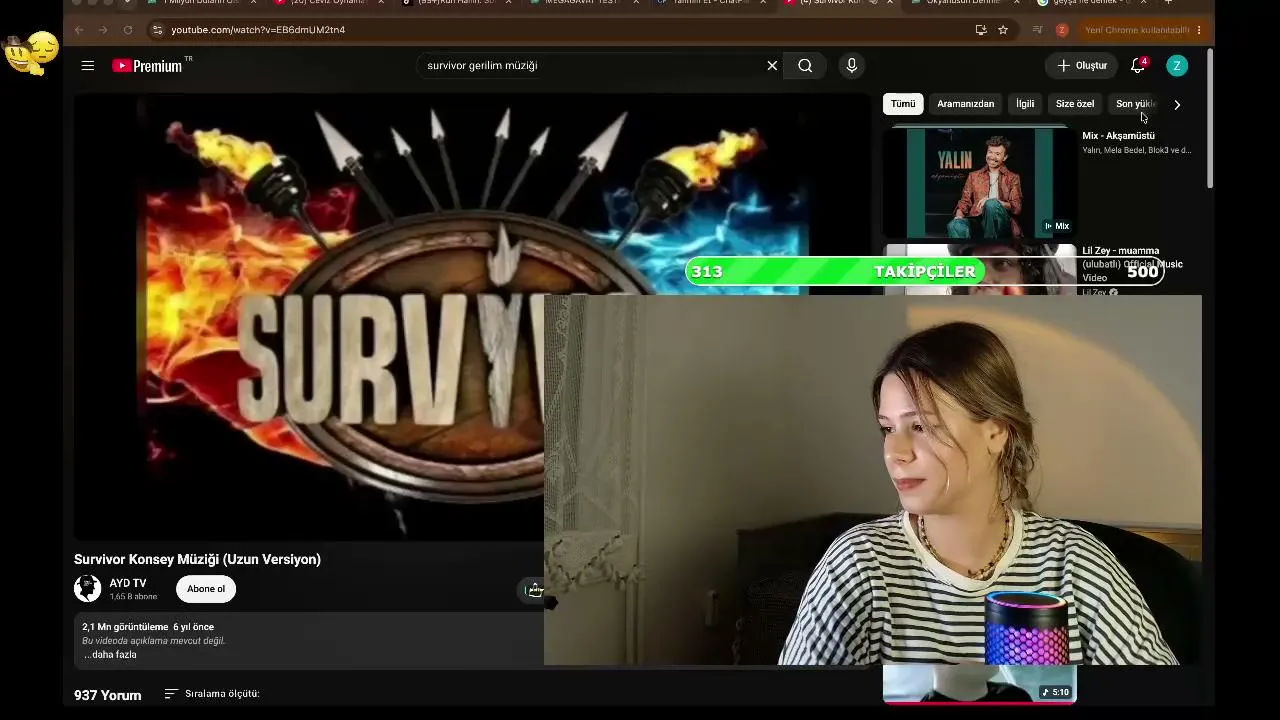Go back in the browser
The image size is (1280, 720).
pos(79,30)
